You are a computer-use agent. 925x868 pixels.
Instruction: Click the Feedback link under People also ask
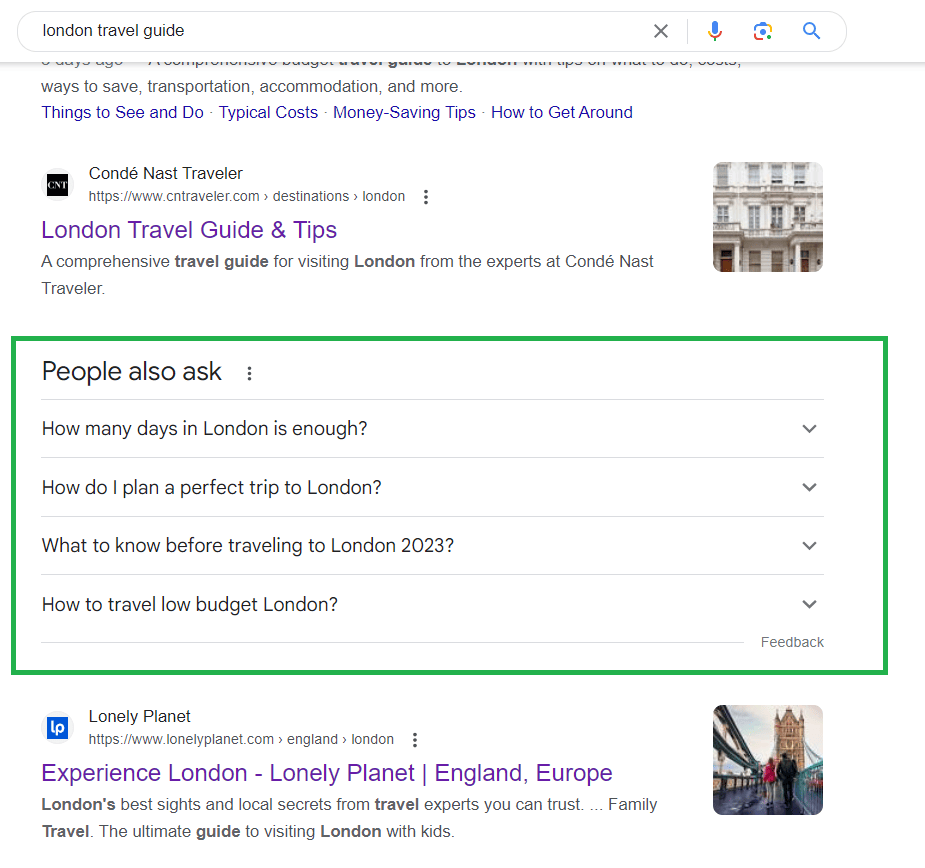coord(791,641)
